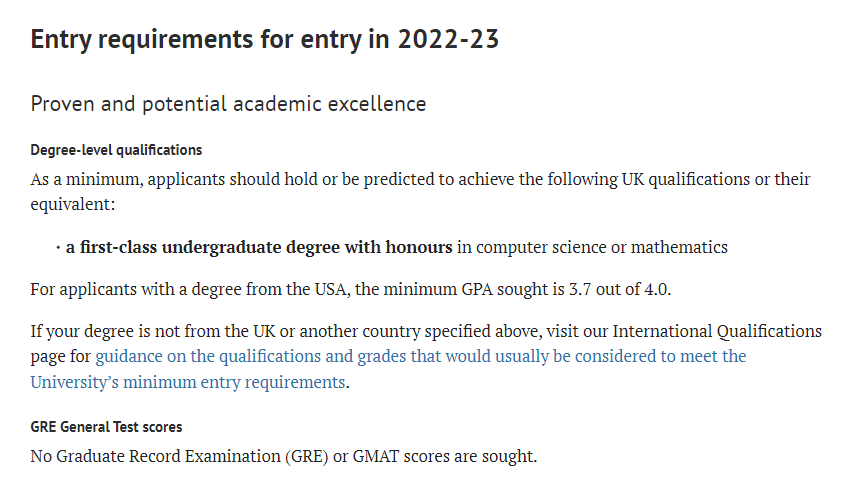This screenshot has width=854, height=491.
Task: Click "GMAT scores are sought" text
Action: pos(445,456)
